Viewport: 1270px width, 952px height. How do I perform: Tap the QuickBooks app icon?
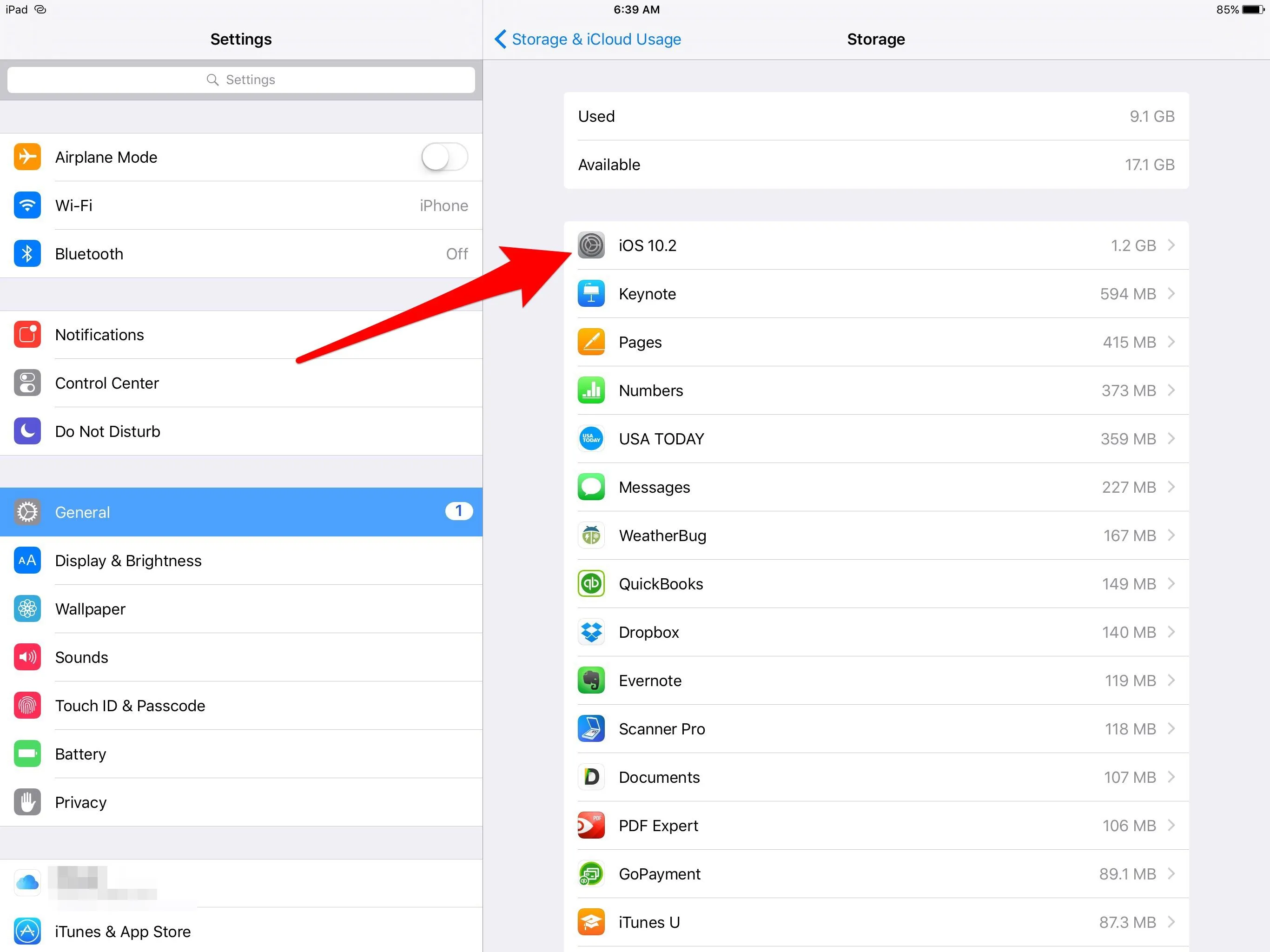tap(591, 584)
